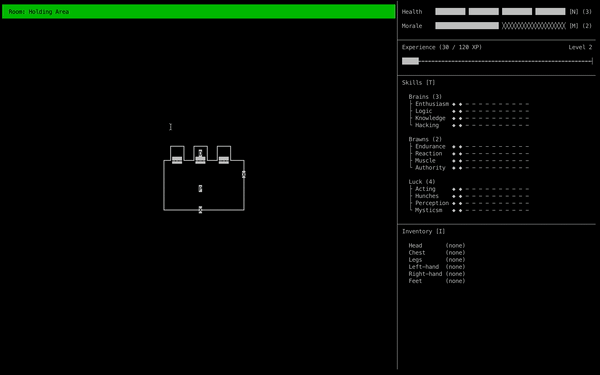Select the Hunches skill
This screenshot has width=600, height=375.
pyautogui.click(x=427, y=196)
